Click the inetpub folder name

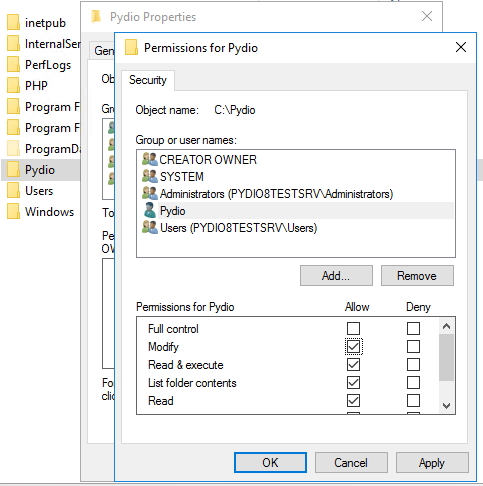pos(45,23)
